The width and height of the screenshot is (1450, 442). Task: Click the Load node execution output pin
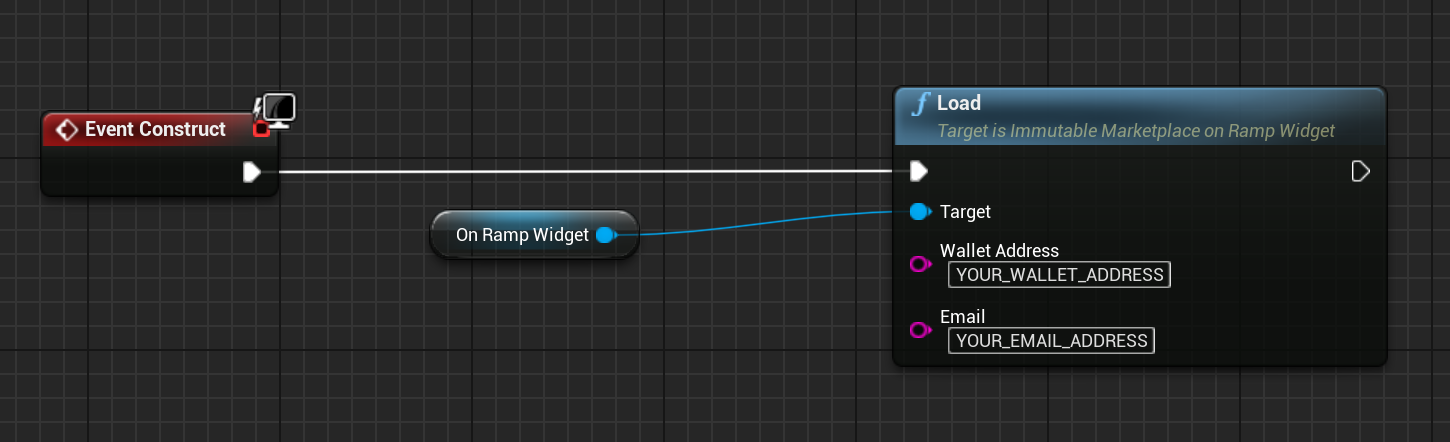click(1360, 172)
